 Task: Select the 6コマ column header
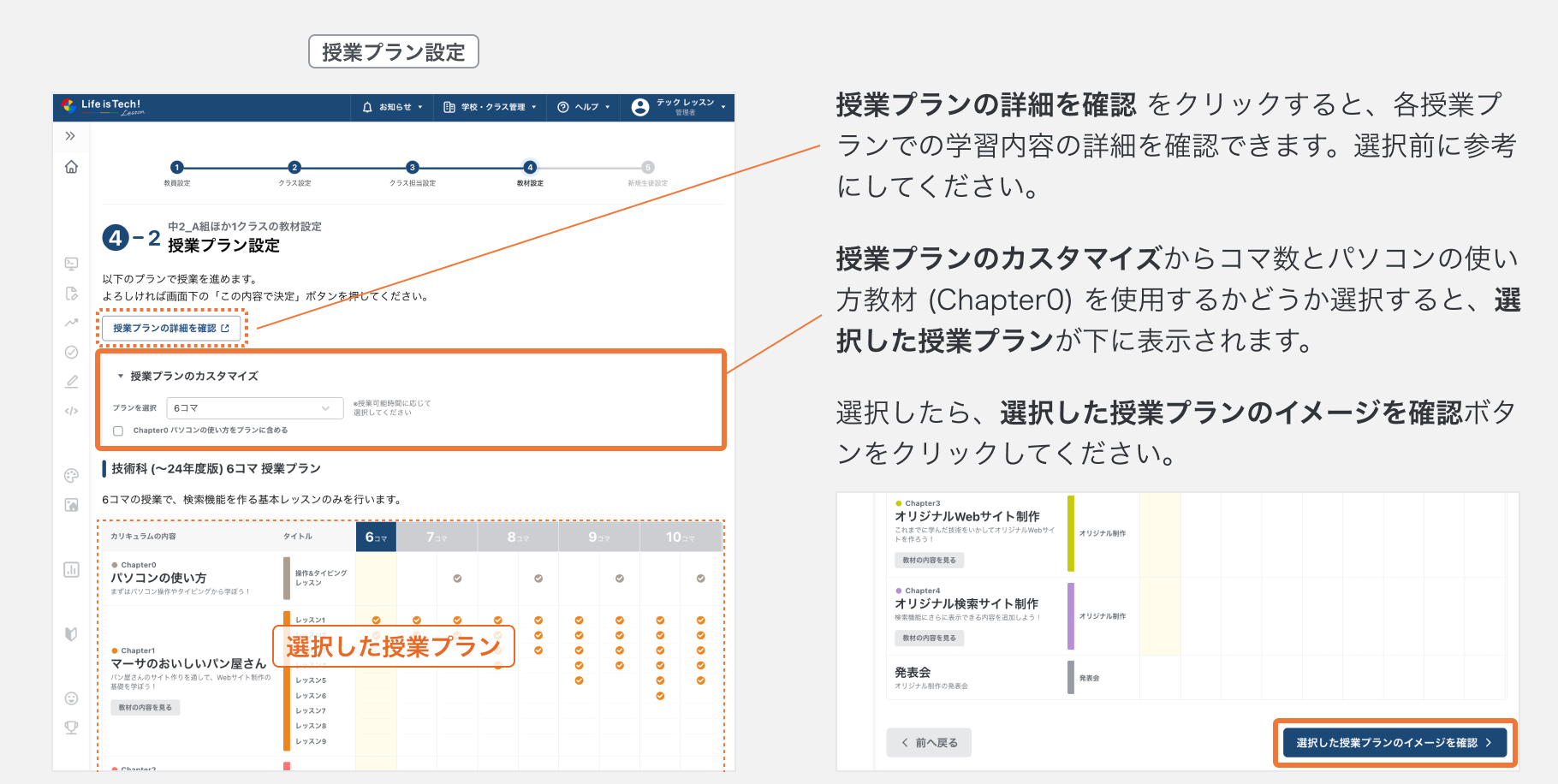(x=375, y=537)
